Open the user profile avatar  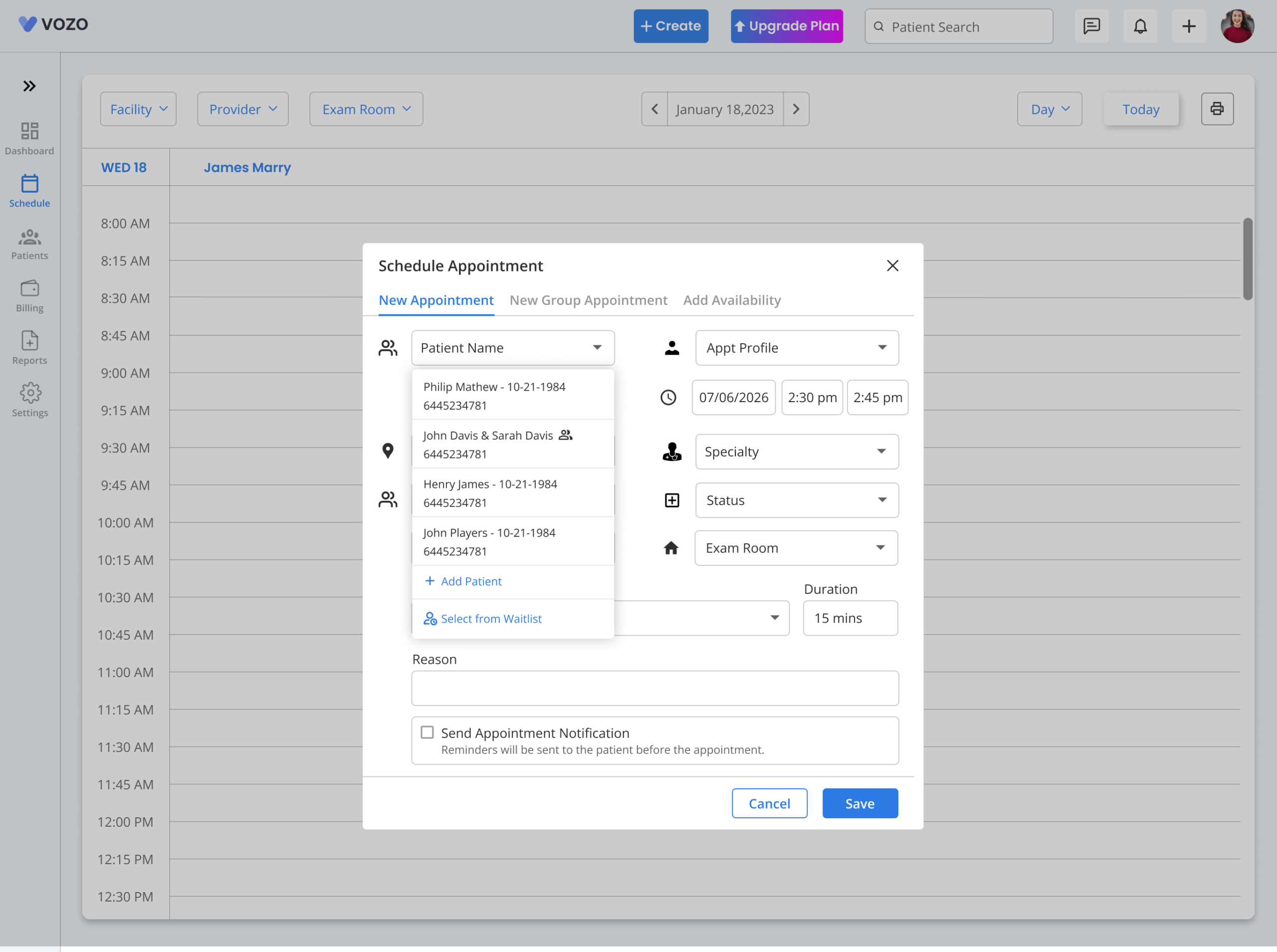[x=1237, y=26]
